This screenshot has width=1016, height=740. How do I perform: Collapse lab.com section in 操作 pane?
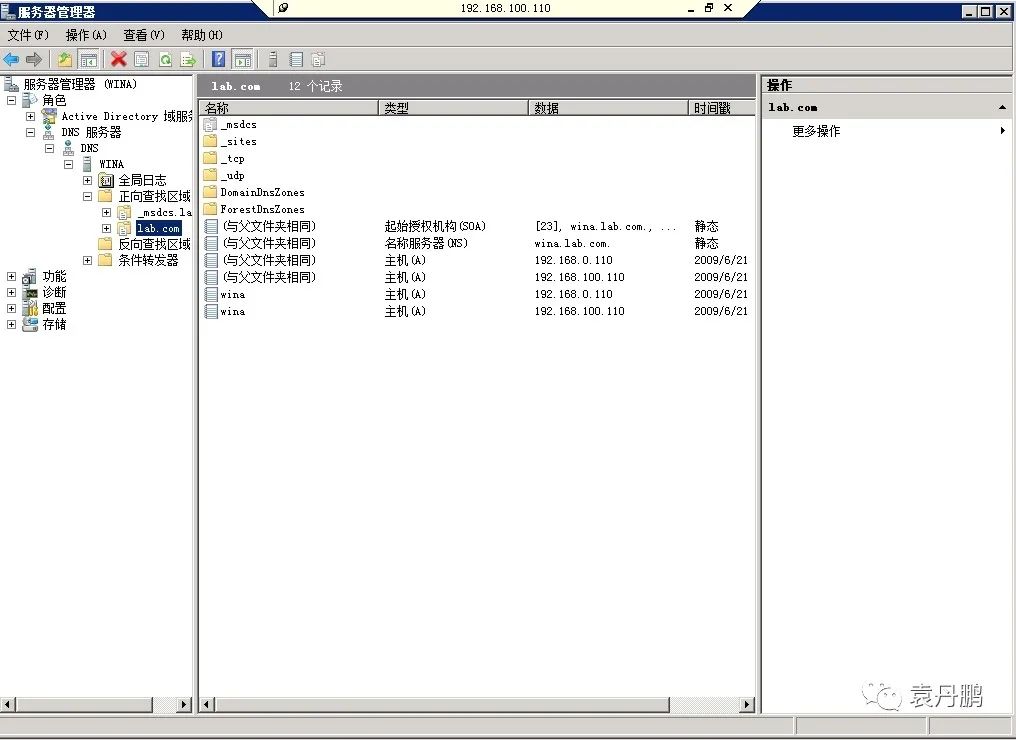(1002, 108)
